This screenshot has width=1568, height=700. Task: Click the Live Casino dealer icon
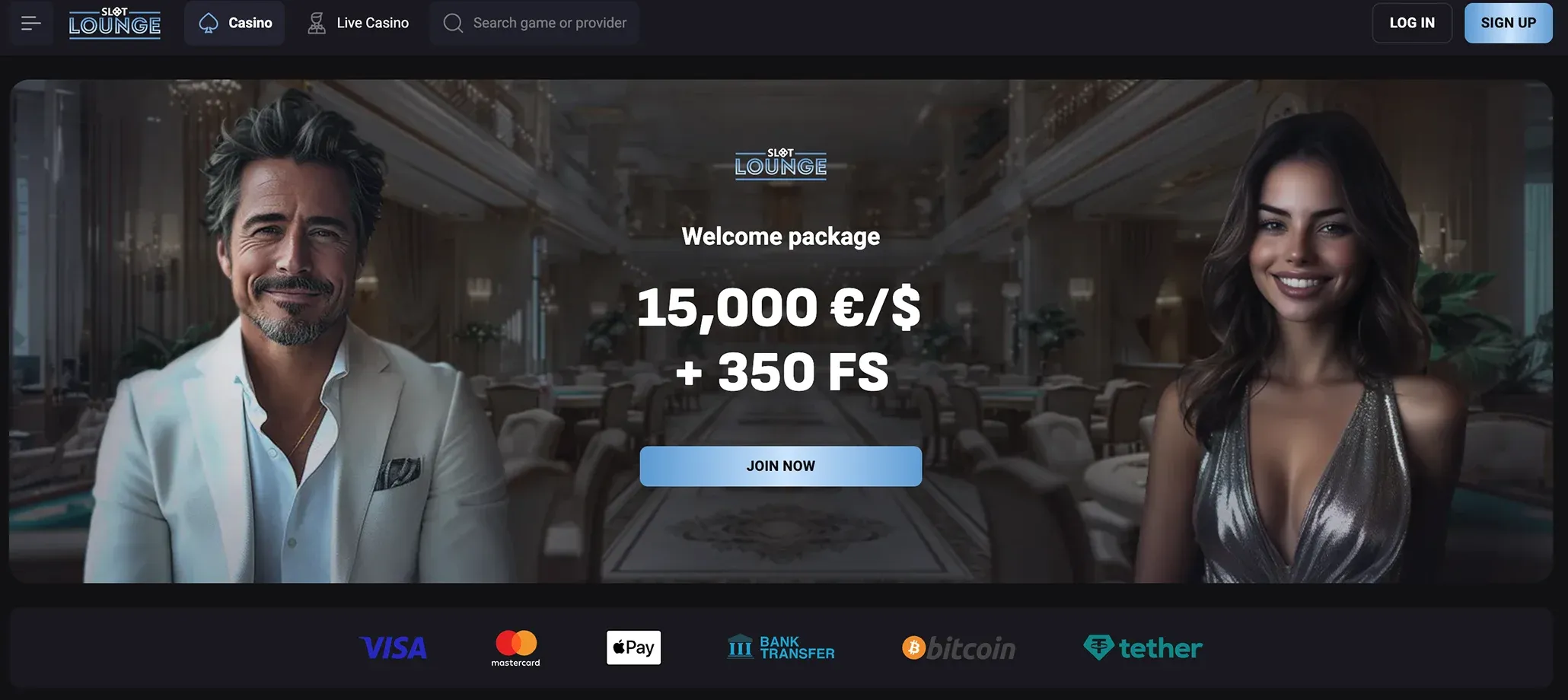[x=317, y=24]
